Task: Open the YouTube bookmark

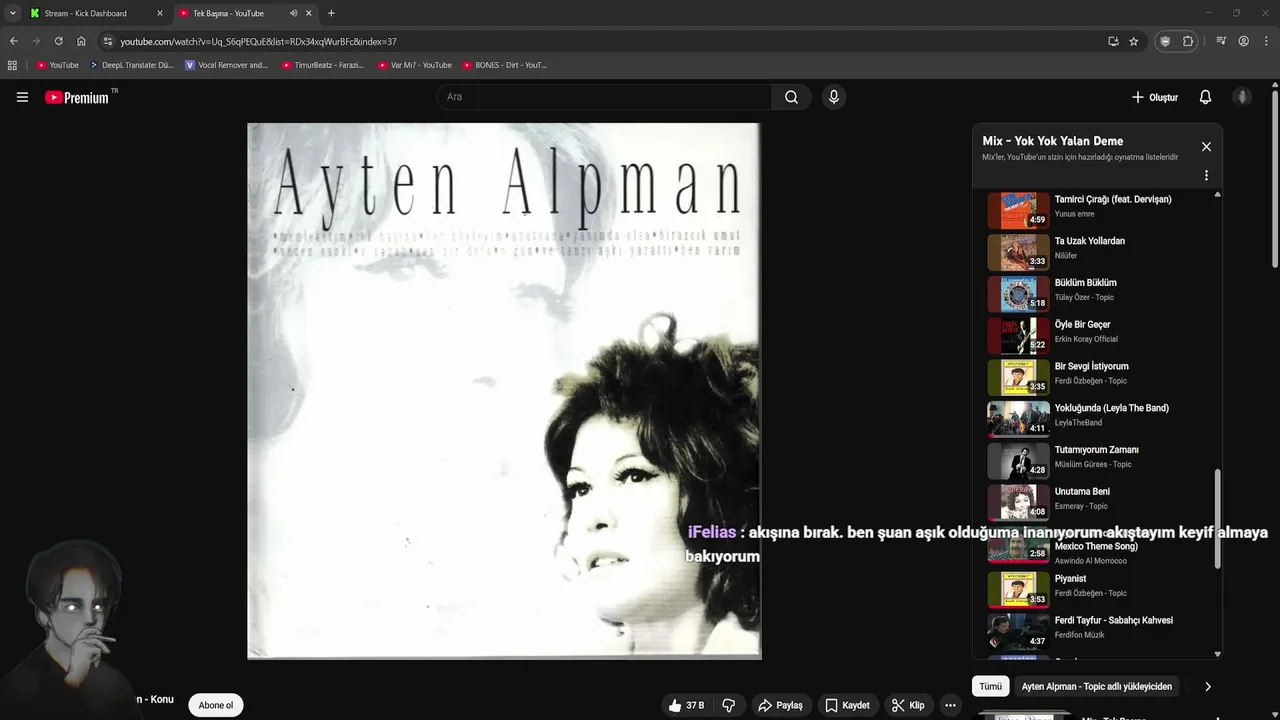Action: click(58, 65)
